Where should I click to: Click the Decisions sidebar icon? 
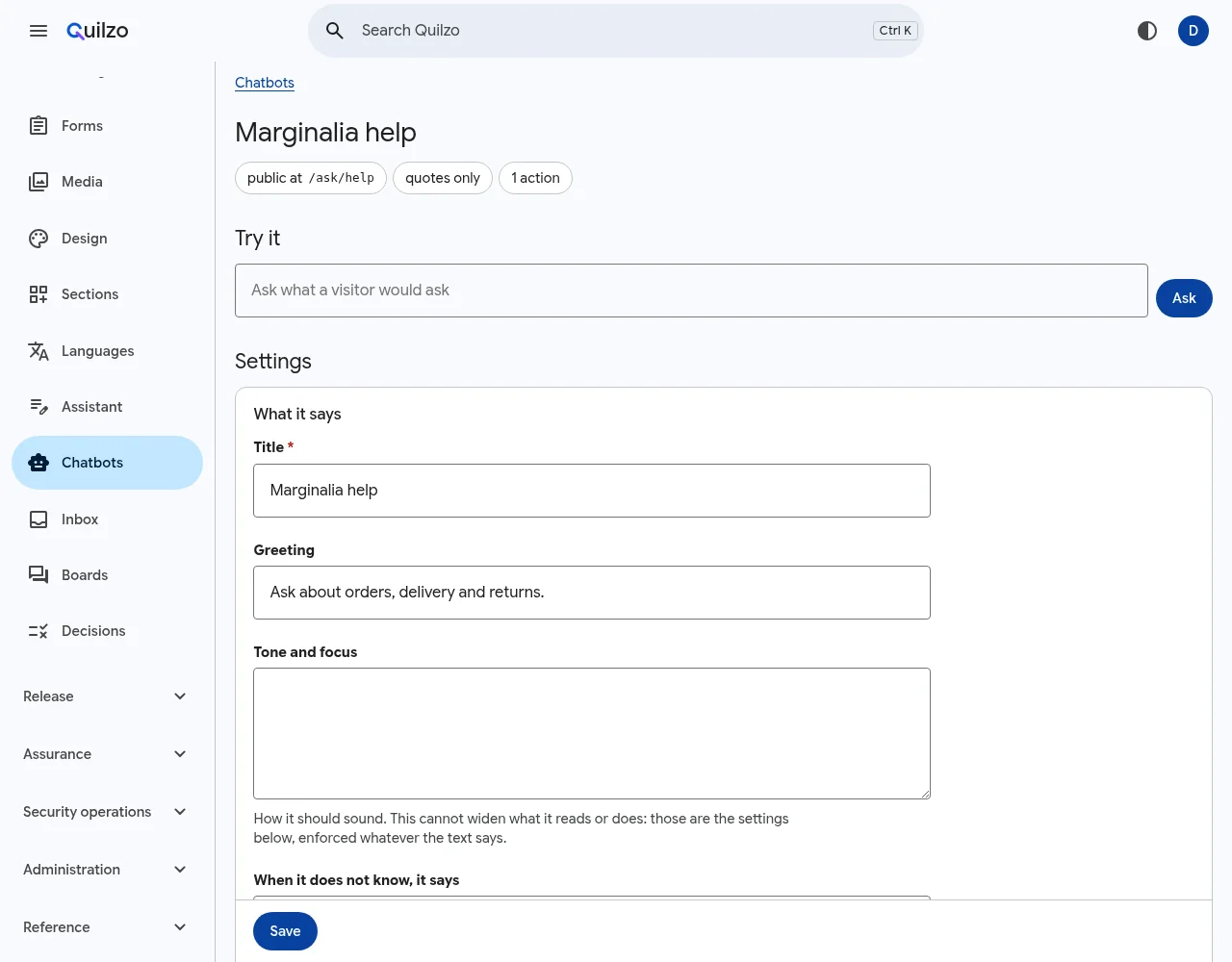[x=38, y=631]
